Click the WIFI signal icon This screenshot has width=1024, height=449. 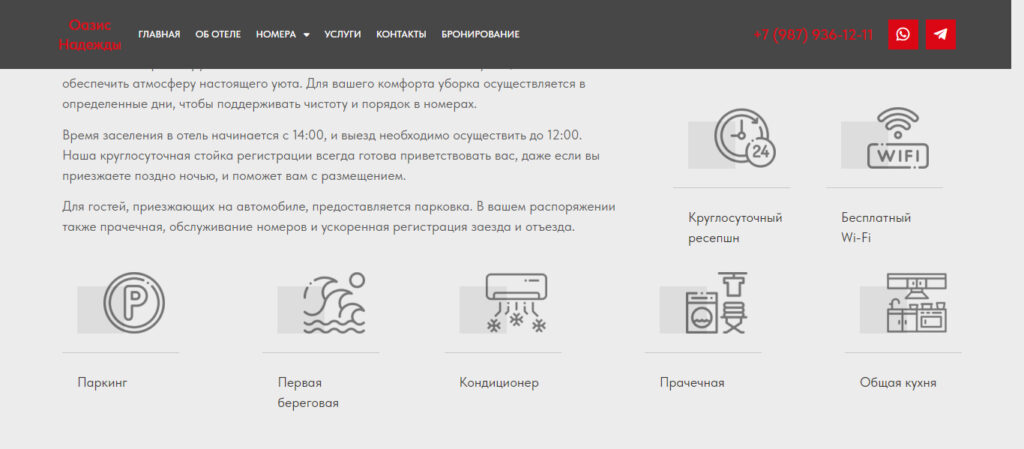click(x=897, y=138)
